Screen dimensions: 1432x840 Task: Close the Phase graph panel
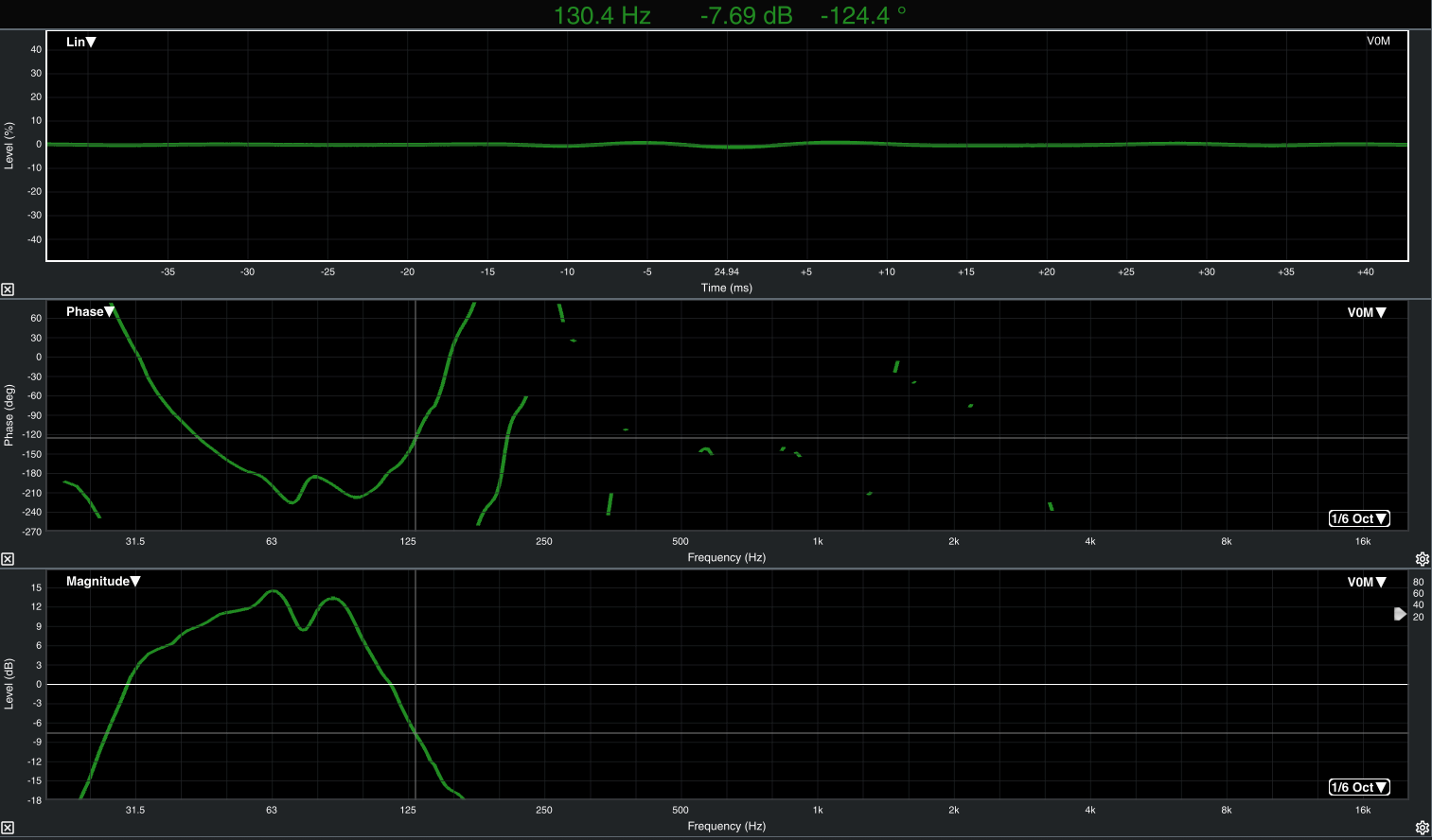pyautogui.click(x=8, y=559)
